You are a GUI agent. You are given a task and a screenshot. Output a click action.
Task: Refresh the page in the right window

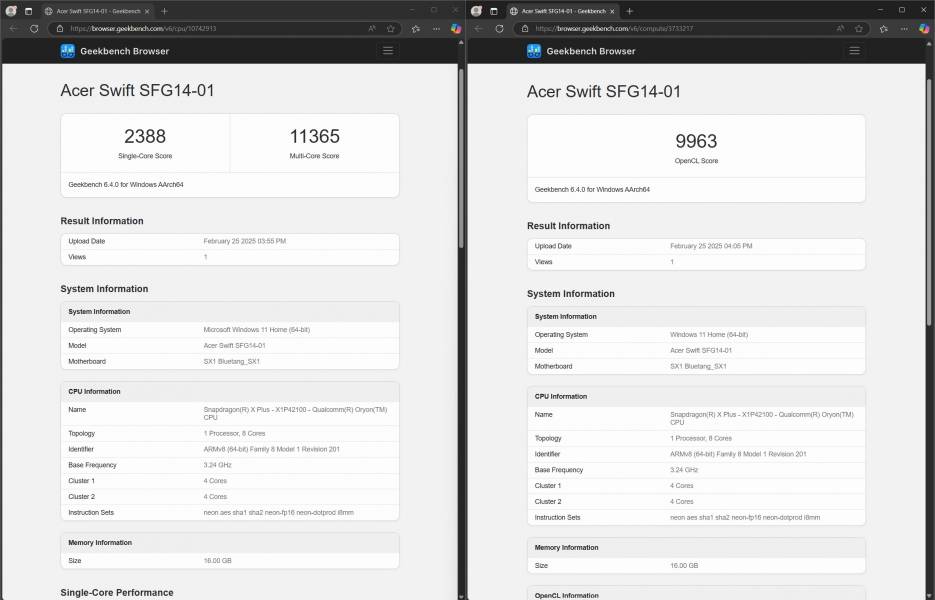pos(499,29)
